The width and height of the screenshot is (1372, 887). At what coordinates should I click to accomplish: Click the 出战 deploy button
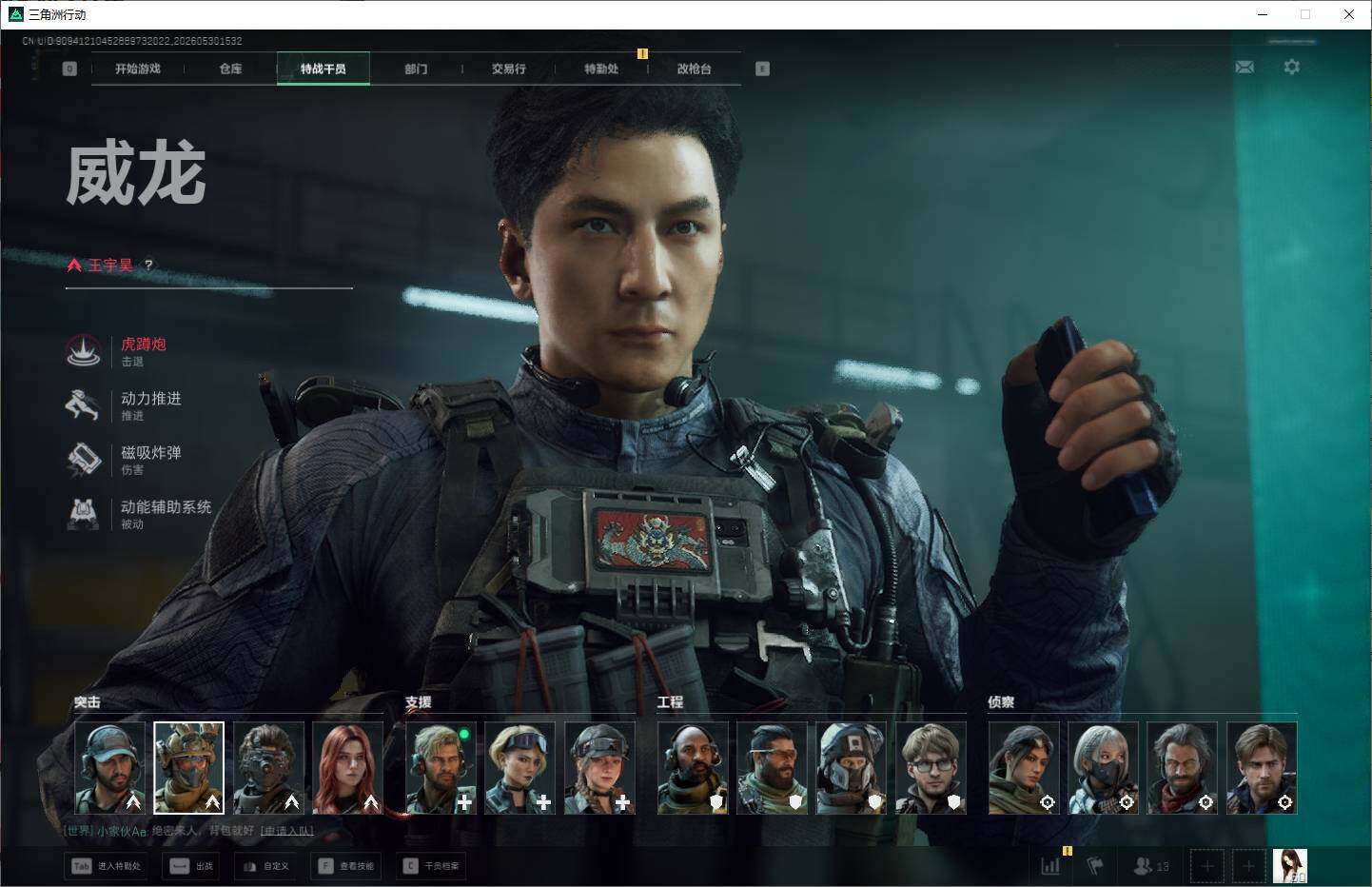point(191,866)
